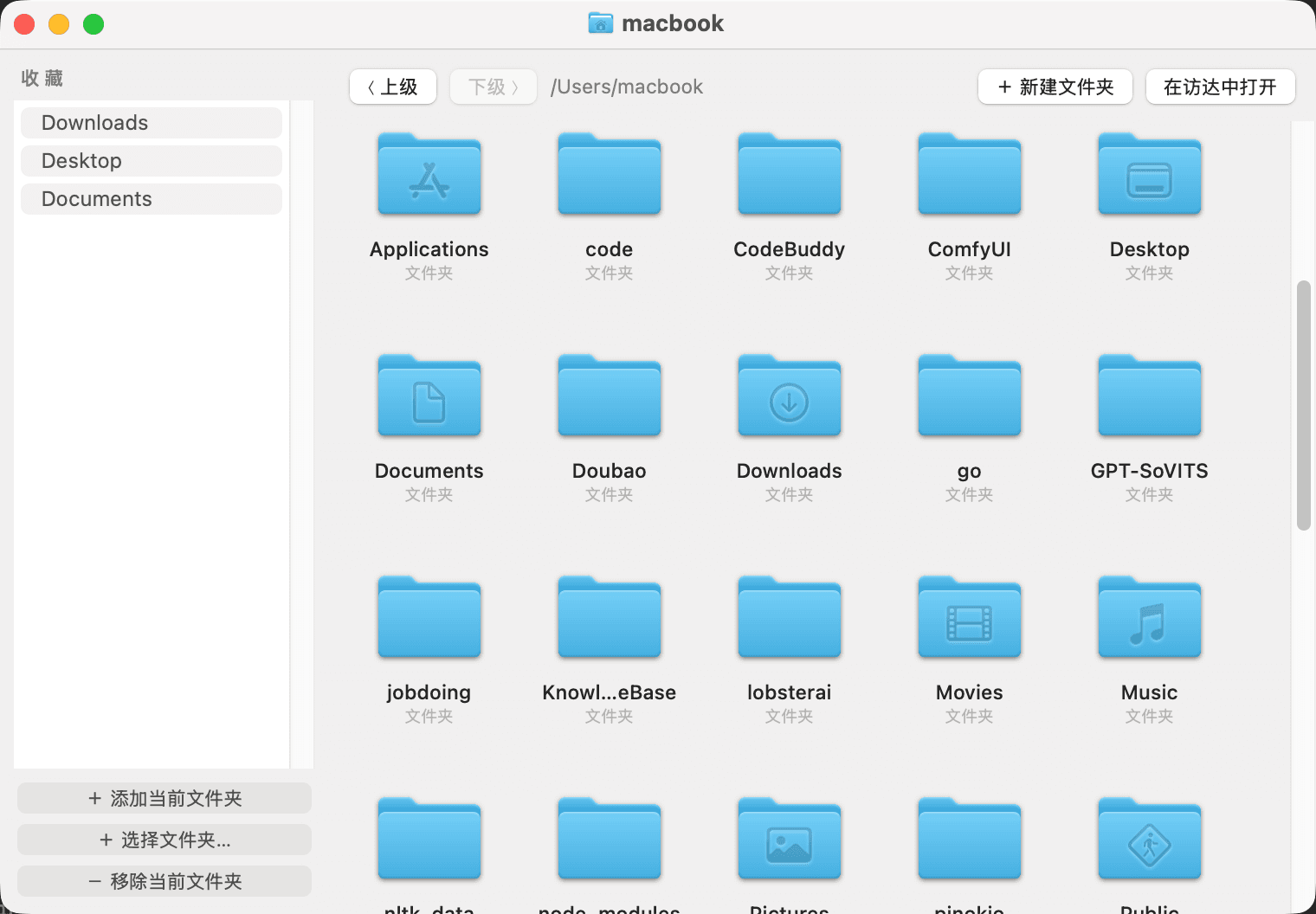Image resolution: width=1316 pixels, height=914 pixels.
Task: Select the pinokio folder icon
Action: (970, 839)
